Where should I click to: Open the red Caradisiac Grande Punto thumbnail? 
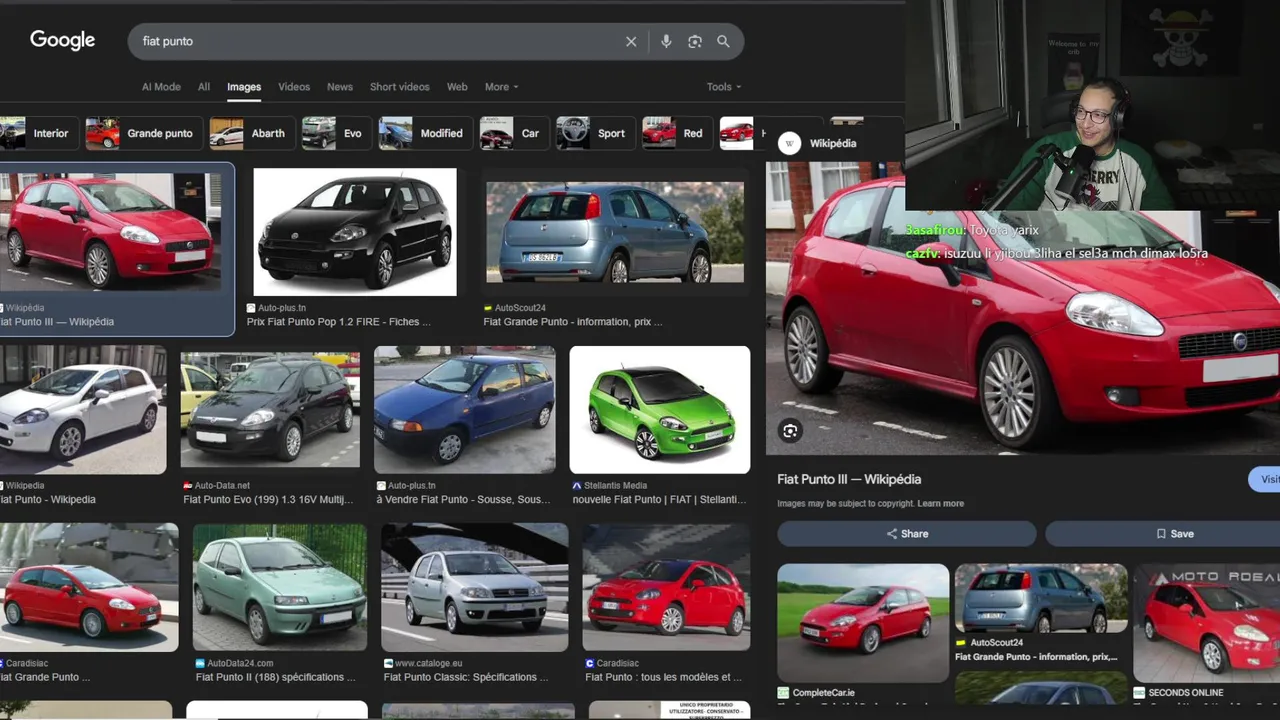tap(89, 587)
